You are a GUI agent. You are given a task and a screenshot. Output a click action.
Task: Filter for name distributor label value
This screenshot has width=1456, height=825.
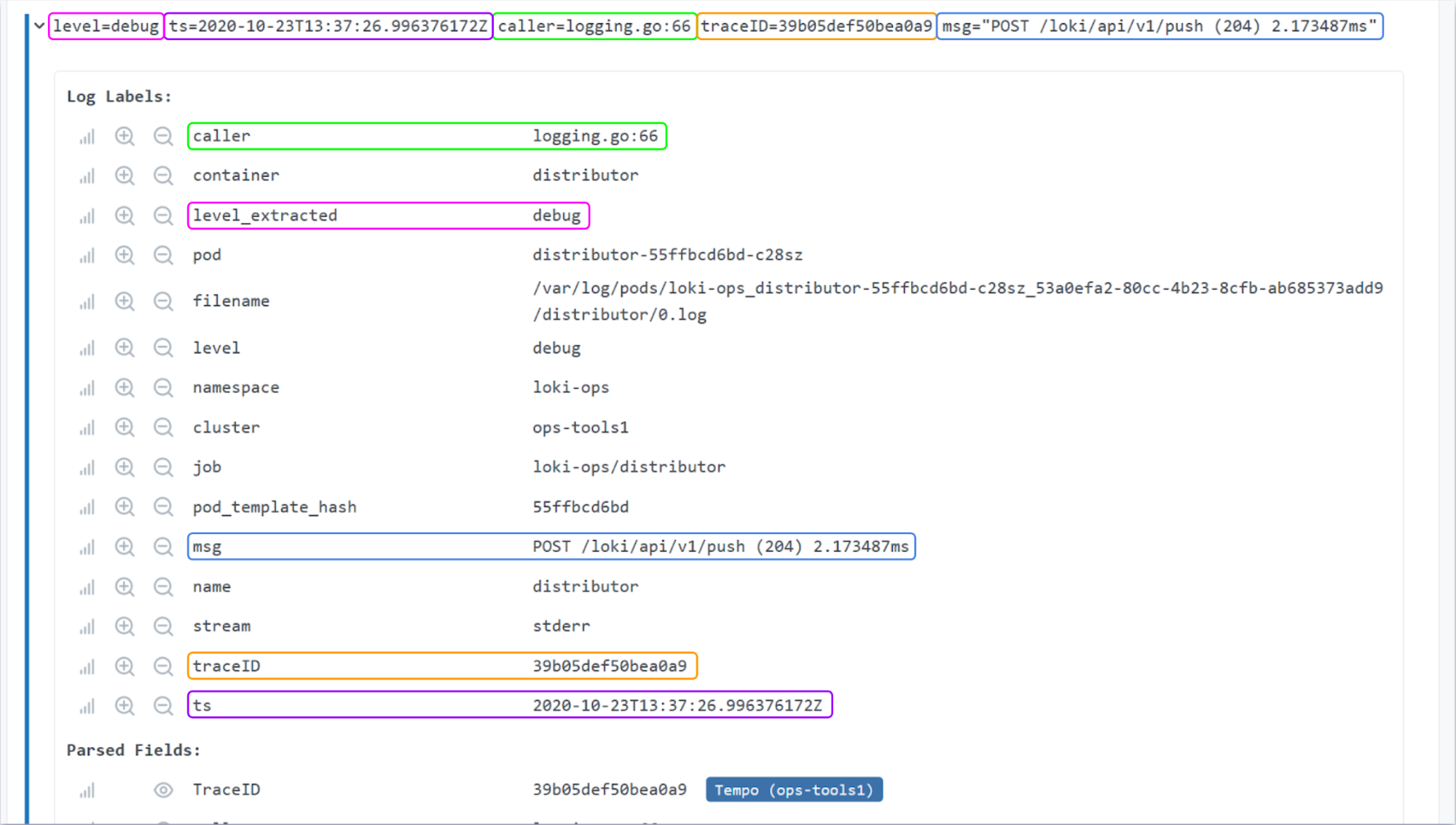[125, 587]
